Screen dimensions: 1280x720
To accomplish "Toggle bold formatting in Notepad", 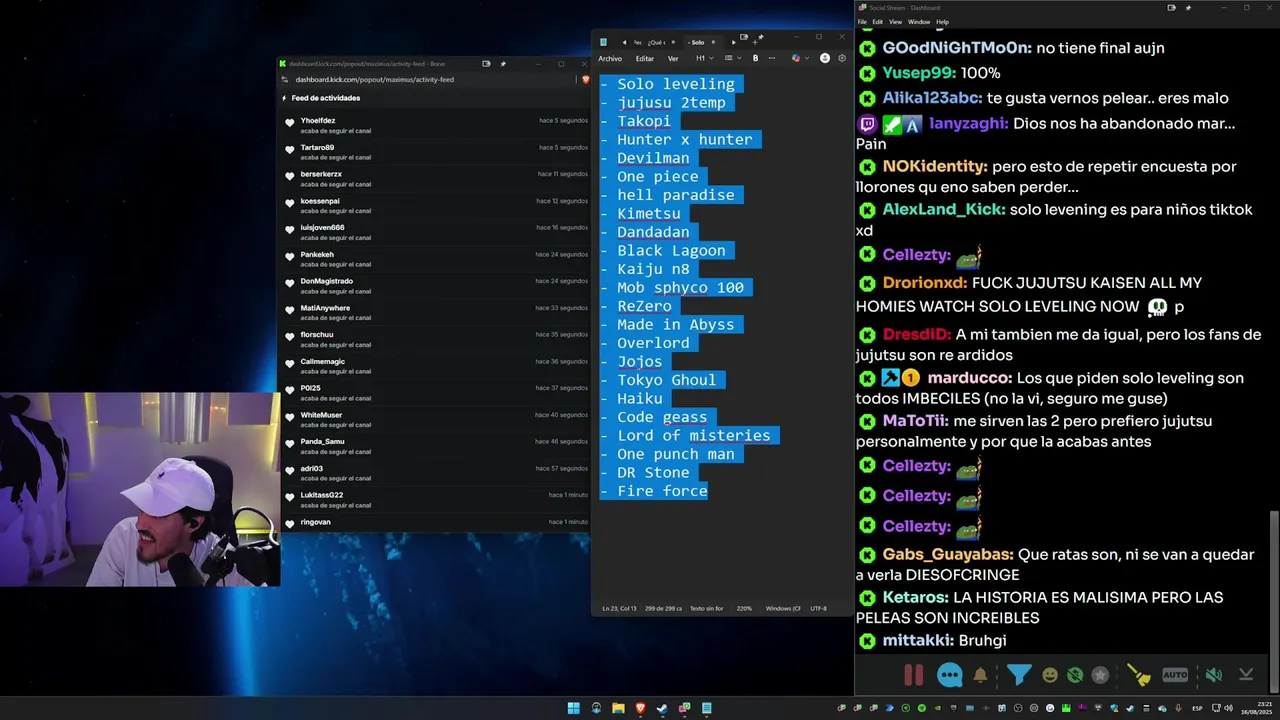I will tap(755, 58).
